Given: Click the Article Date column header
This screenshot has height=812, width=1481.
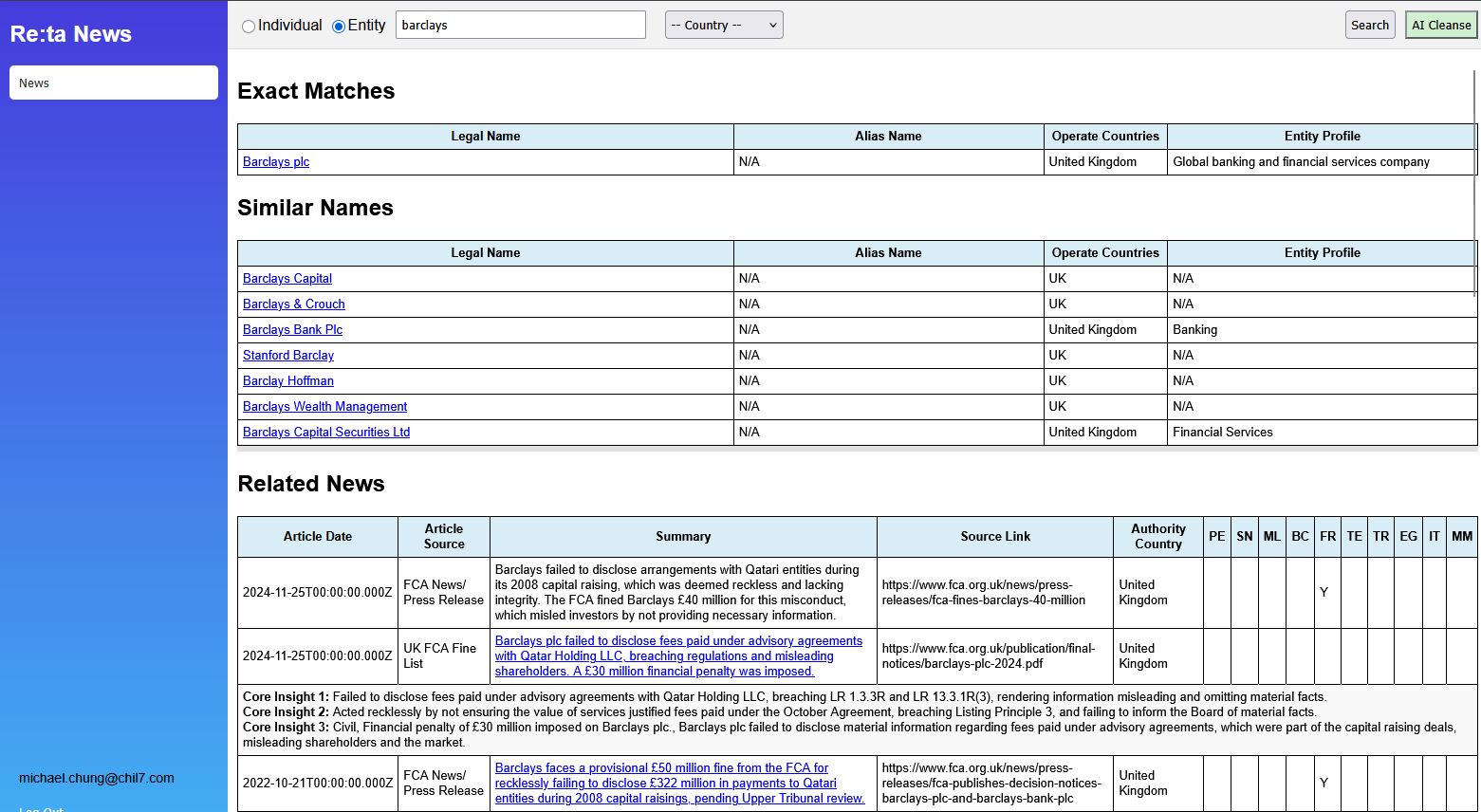Looking at the screenshot, I should [318, 537].
